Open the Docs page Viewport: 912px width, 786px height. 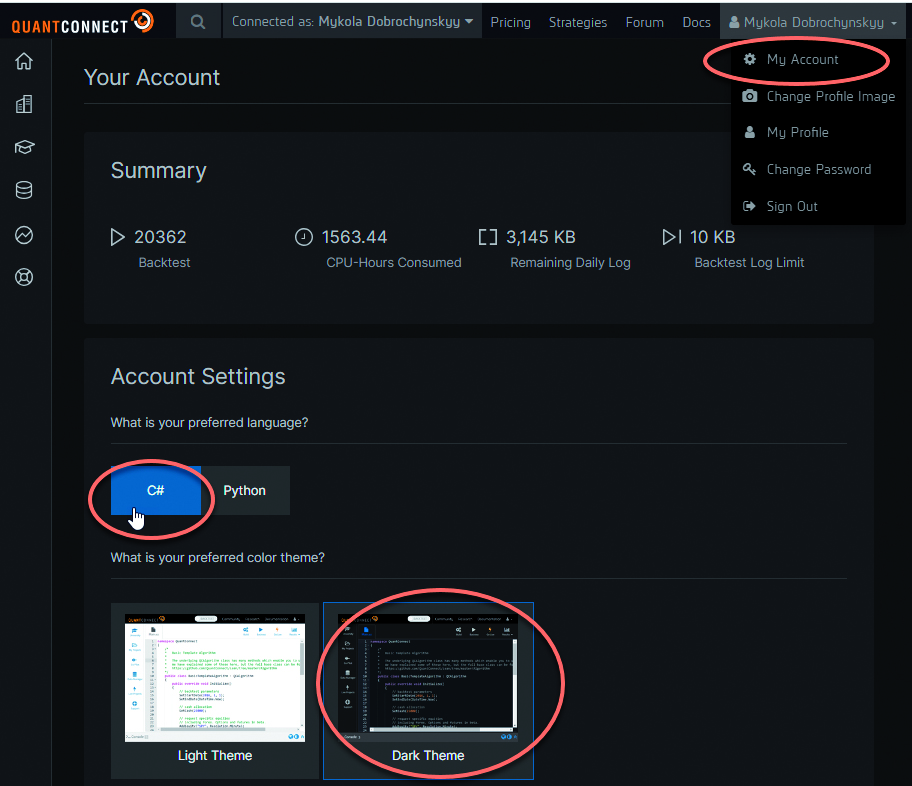(696, 22)
